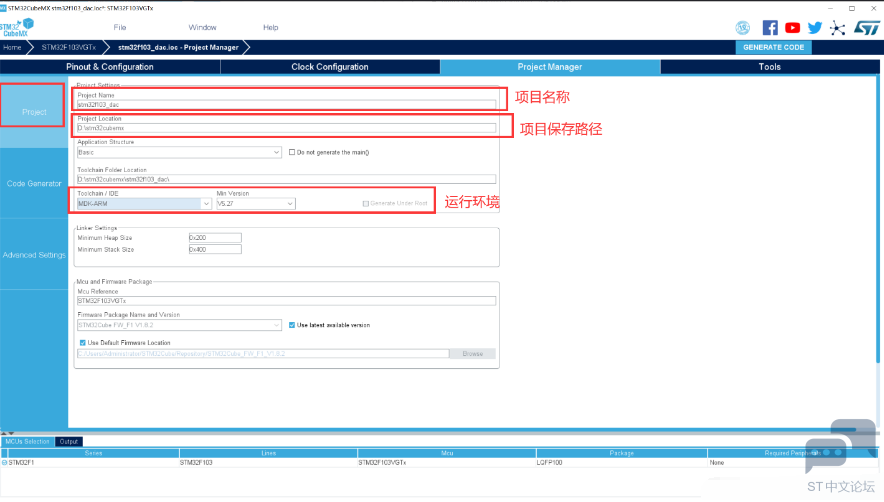
Task: Click the Mcu Reference field
Action: pos(286,301)
